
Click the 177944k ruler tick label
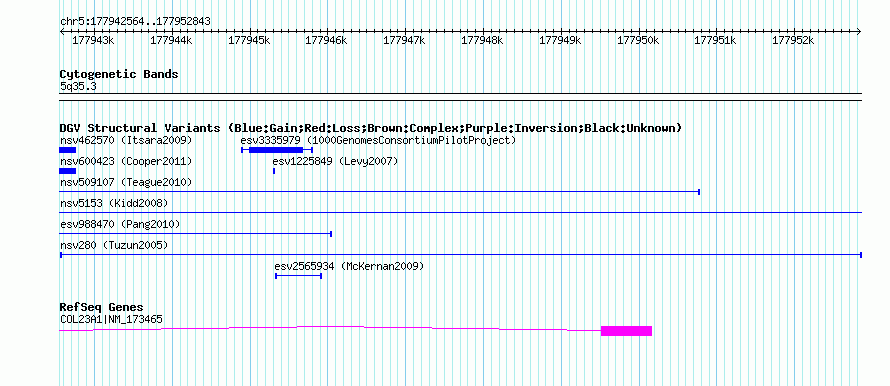pyautogui.click(x=171, y=40)
